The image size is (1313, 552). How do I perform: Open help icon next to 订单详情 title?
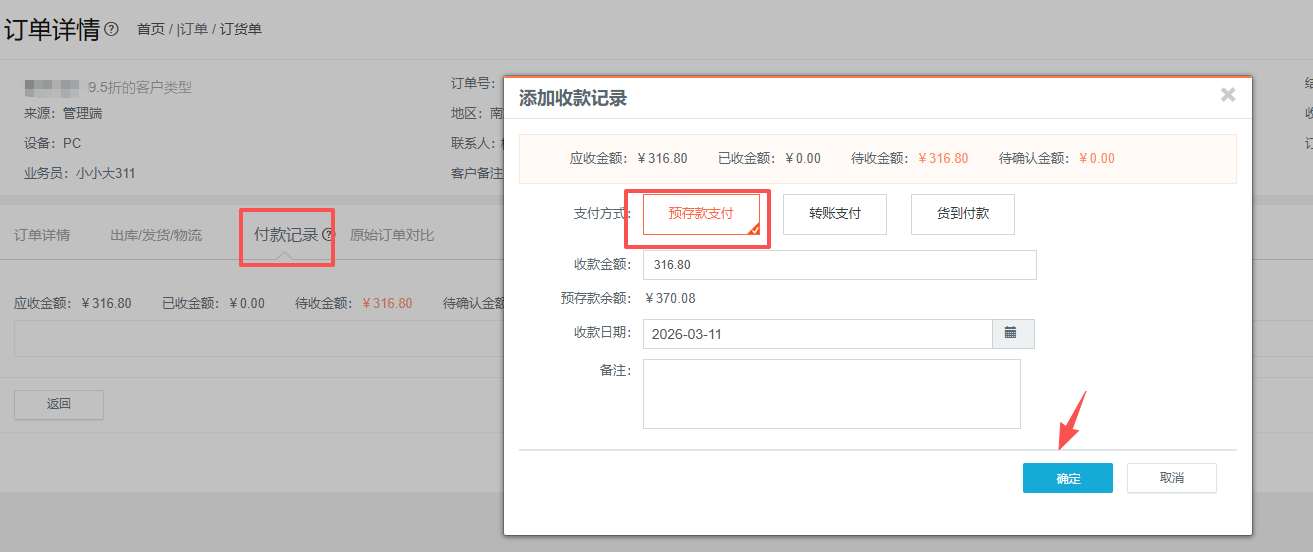point(111,29)
